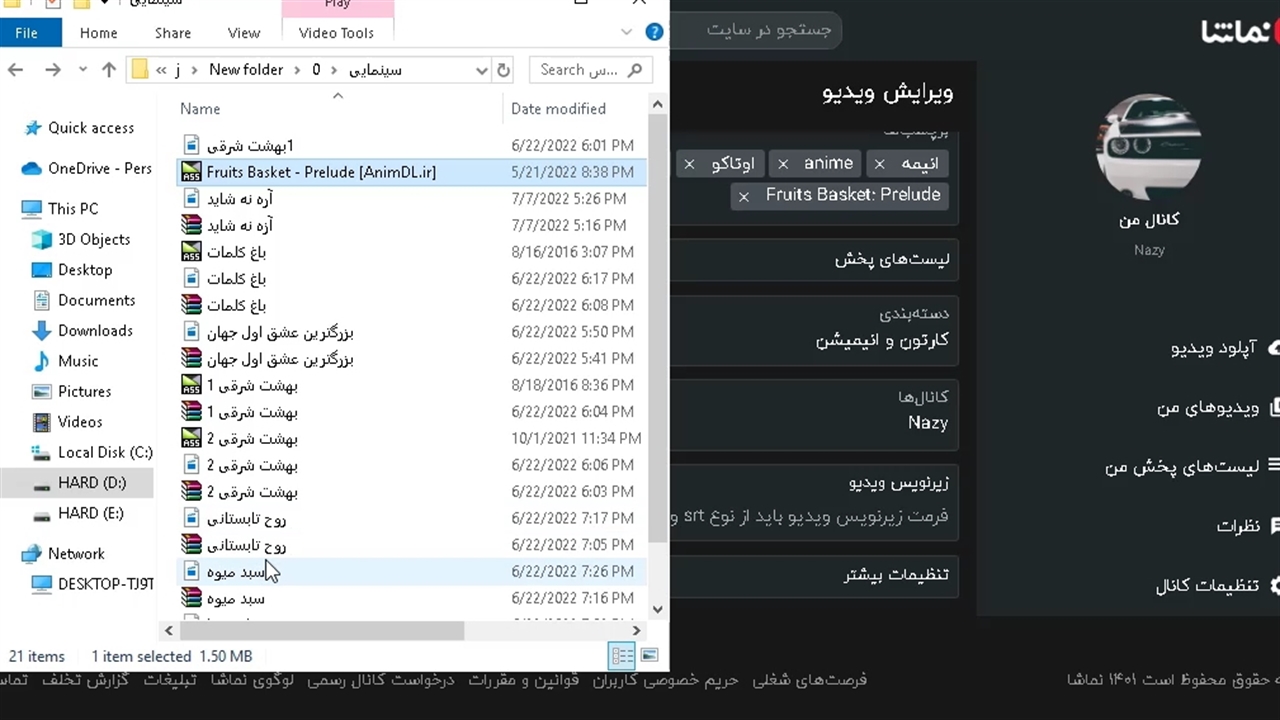1280x720 pixels.
Task: Open the Video Tools tab
Action: [336, 32]
